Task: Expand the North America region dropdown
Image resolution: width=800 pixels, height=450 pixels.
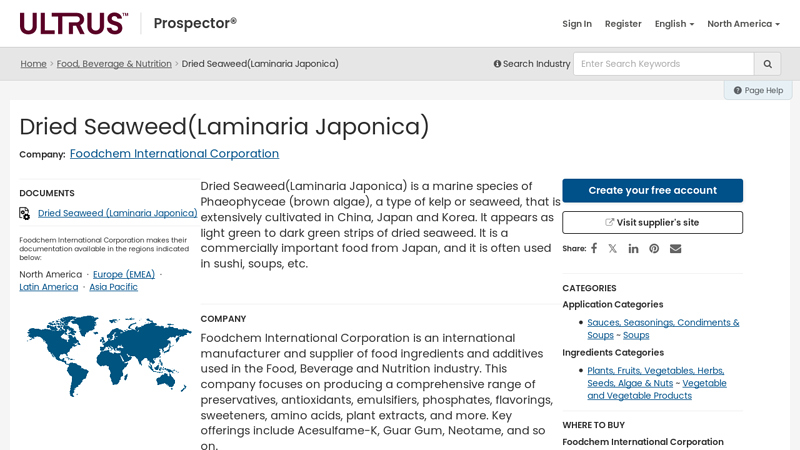Action: pyautogui.click(x=744, y=24)
